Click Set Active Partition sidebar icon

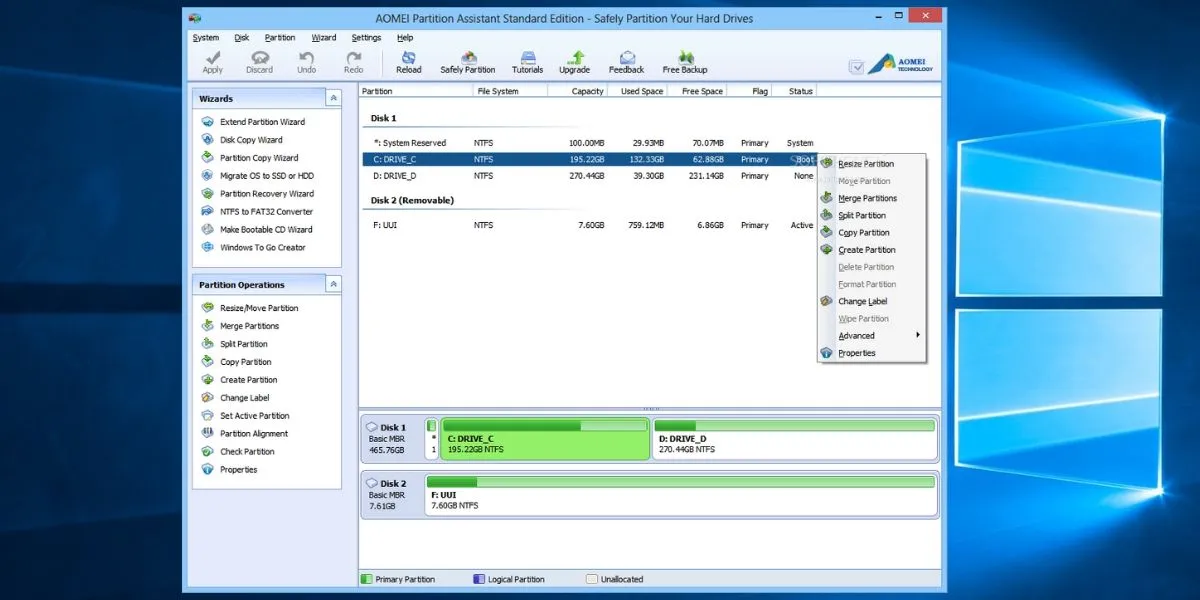pos(208,416)
